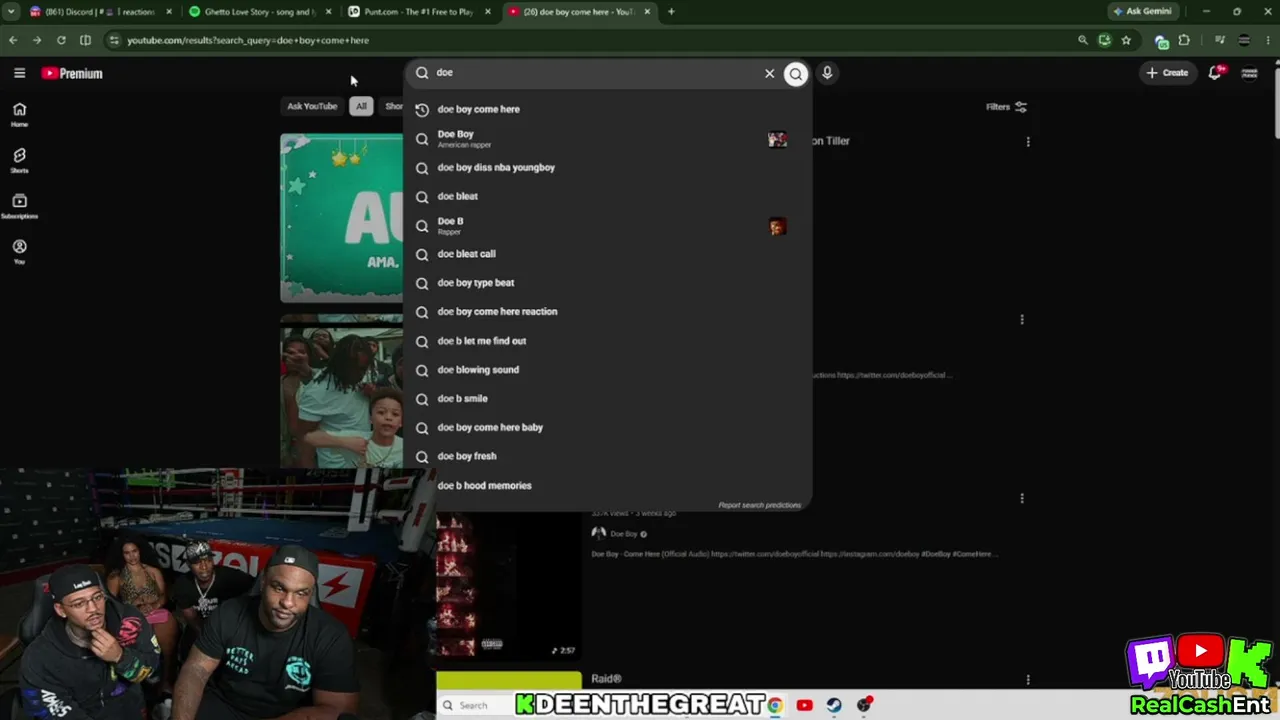Bookmark this page with the star icon

click(x=1126, y=40)
